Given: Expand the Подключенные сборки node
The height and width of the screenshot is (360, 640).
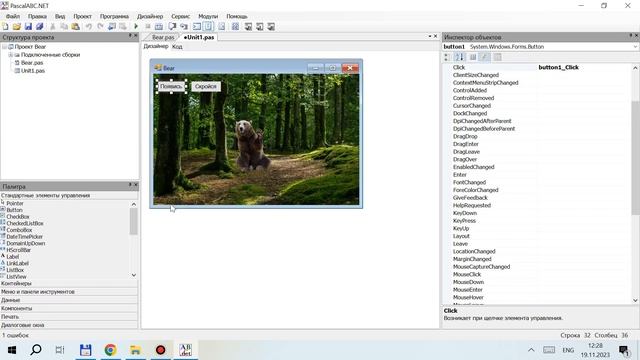Looking at the screenshot, I should tap(11, 55).
